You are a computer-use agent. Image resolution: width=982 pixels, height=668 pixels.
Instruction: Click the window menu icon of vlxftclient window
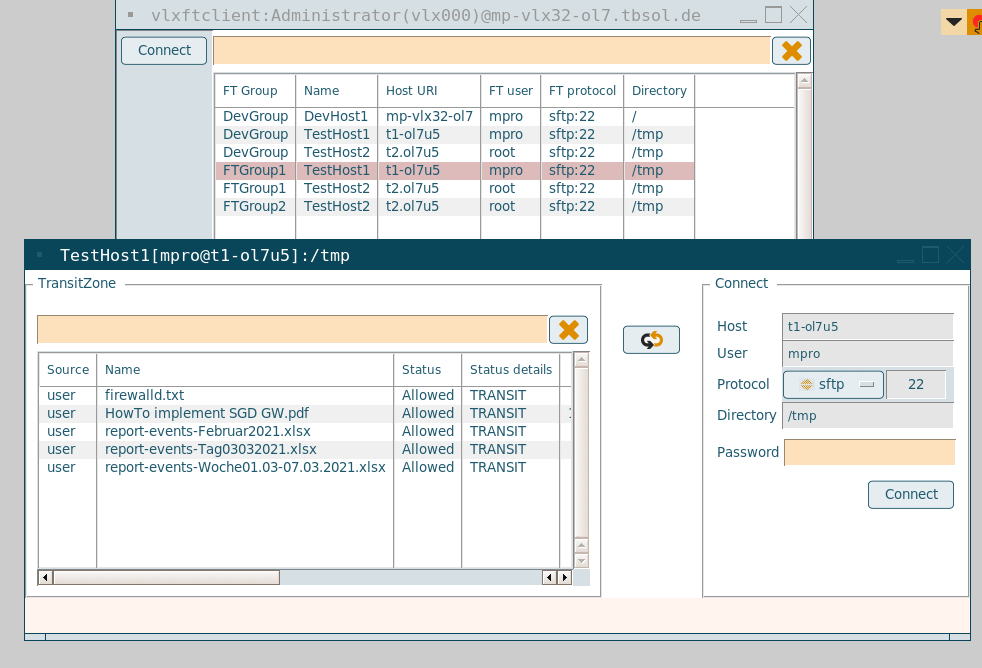(132, 16)
